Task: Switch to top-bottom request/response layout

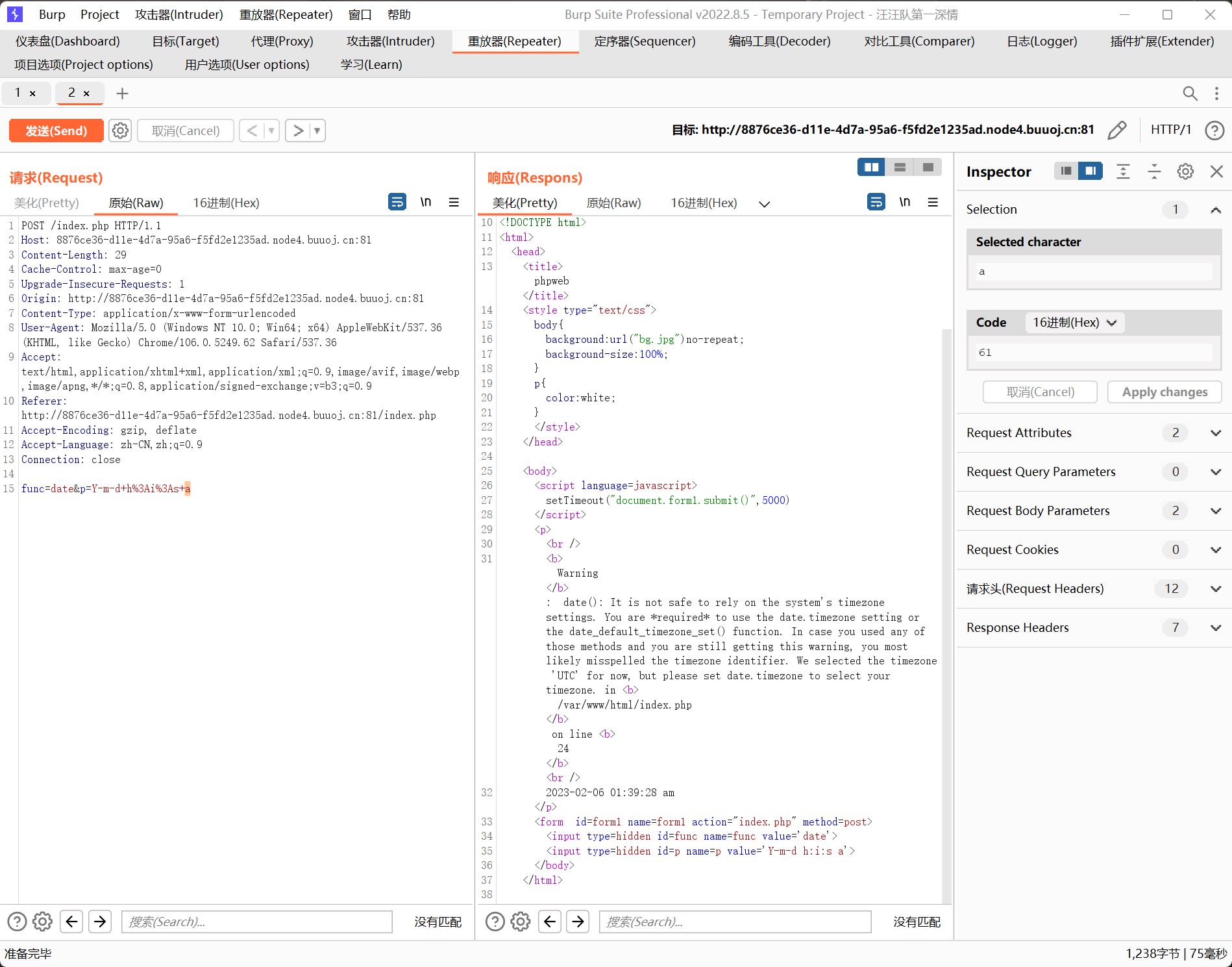Action: 900,168
